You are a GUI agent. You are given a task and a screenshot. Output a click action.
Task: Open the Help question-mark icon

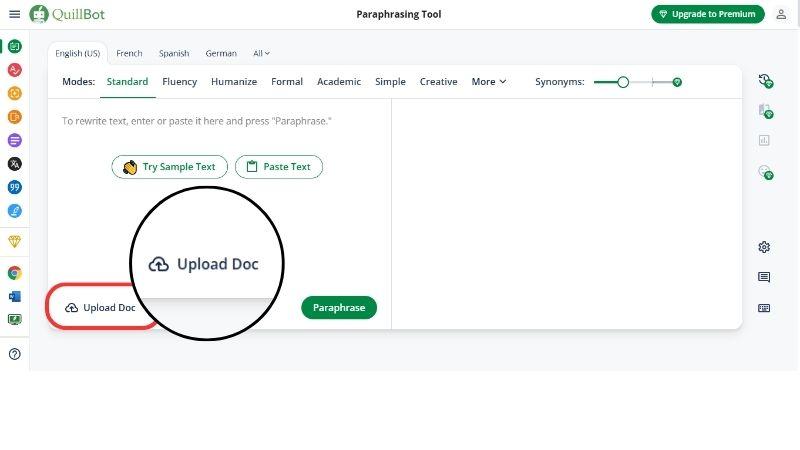coord(15,354)
